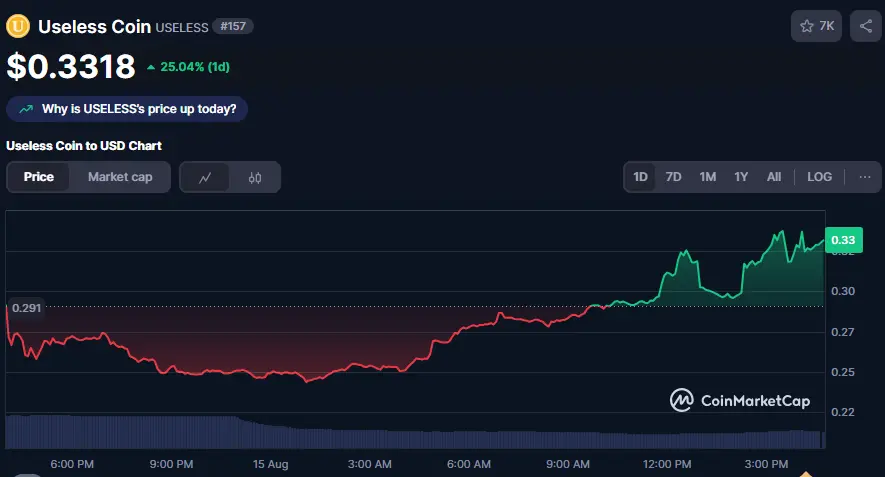Click the 0.291 opening price label
Screen dimensions: 885x477
pyautogui.click(x=26, y=308)
